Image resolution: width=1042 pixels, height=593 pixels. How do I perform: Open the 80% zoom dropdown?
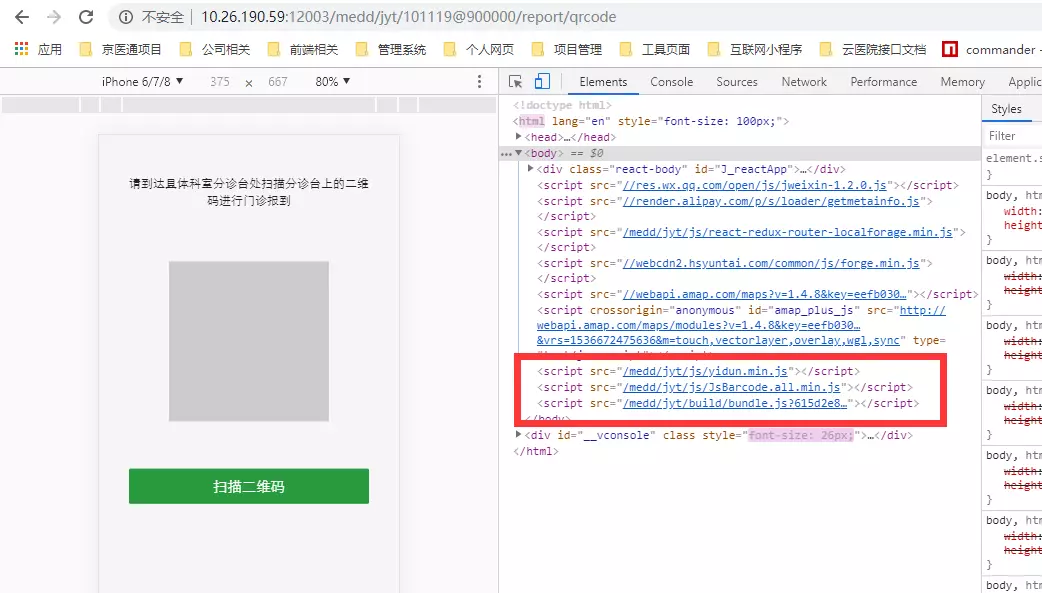tap(333, 82)
